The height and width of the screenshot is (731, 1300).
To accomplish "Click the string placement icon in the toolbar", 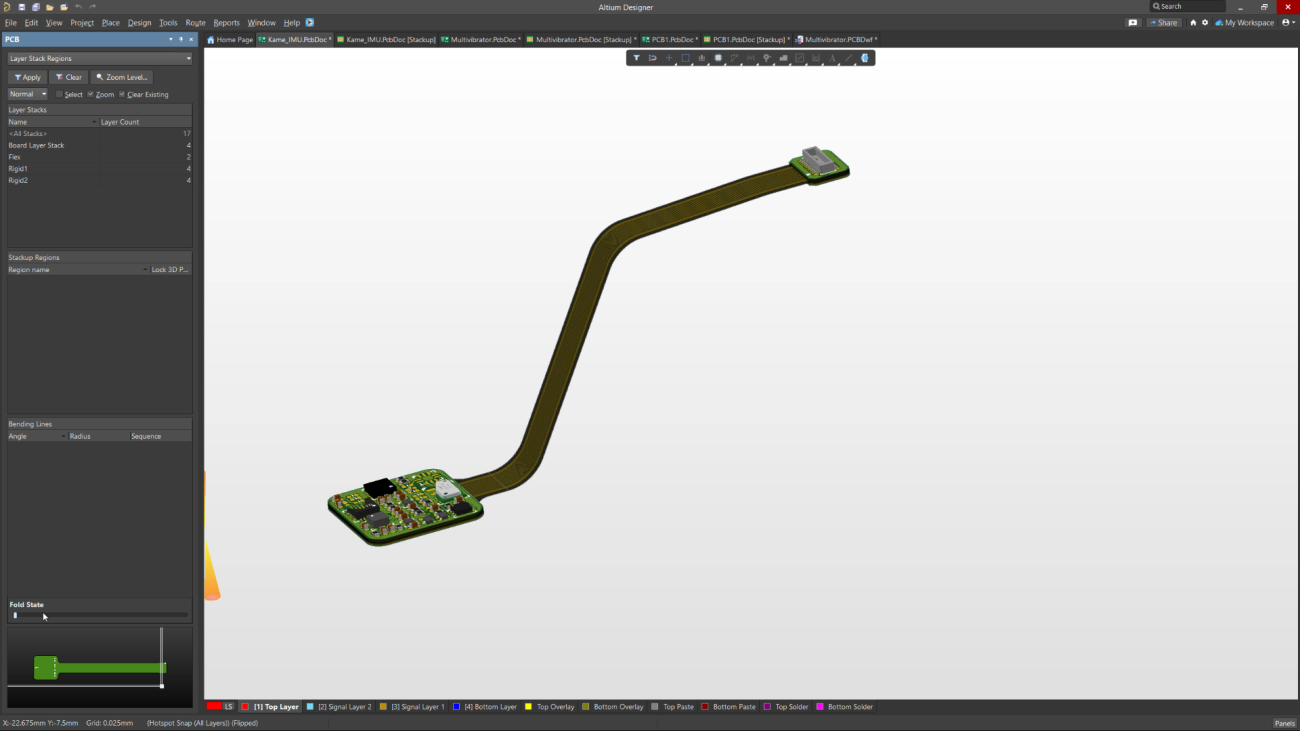I will (x=833, y=57).
